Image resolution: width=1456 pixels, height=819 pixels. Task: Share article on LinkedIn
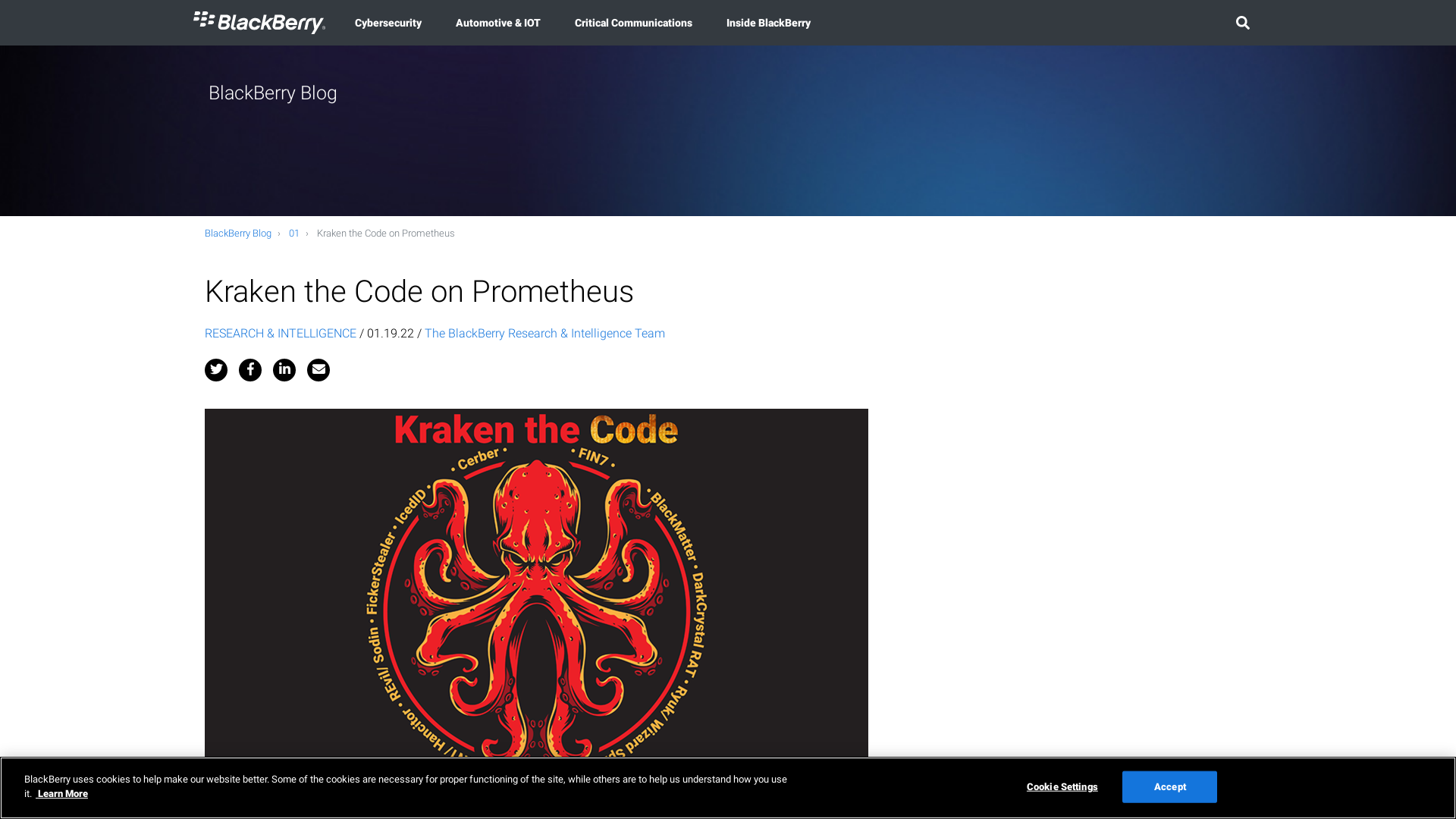point(284,370)
